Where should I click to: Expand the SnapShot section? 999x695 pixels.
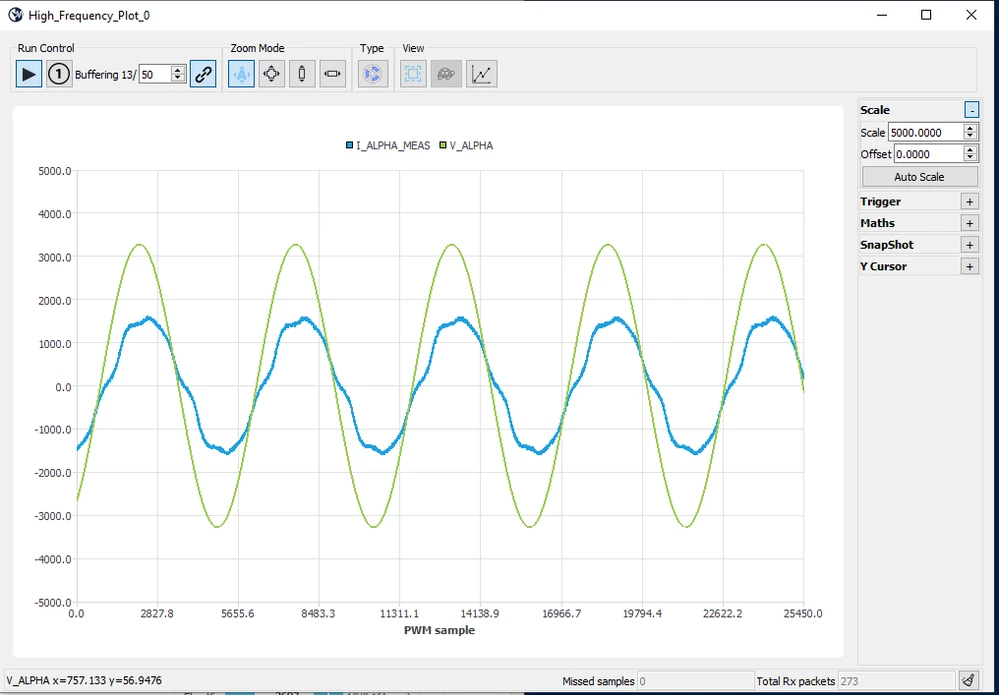(x=970, y=245)
